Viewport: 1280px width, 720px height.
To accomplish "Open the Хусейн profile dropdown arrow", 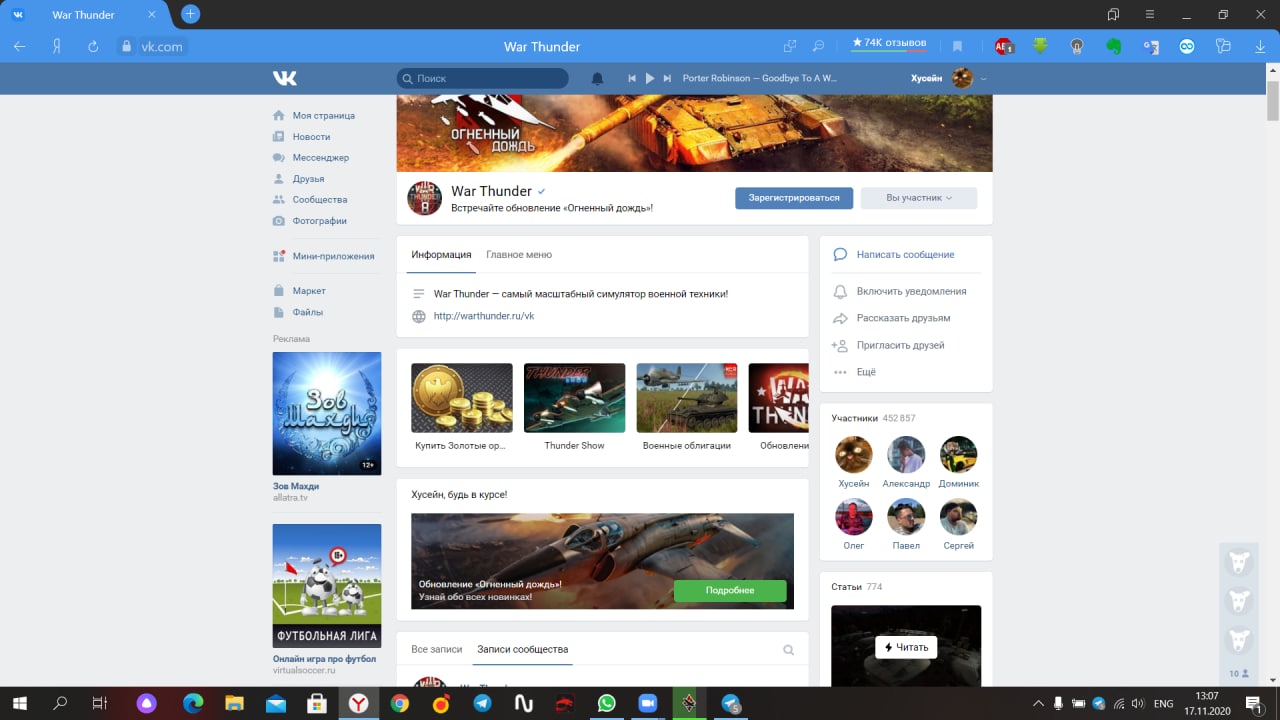I will [983, 78].
